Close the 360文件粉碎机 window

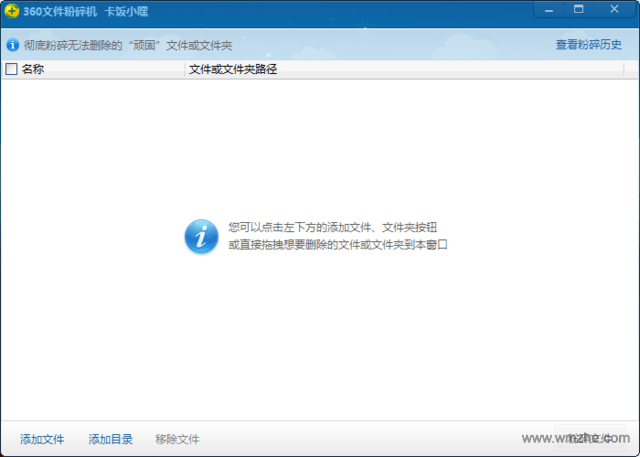pos(614,9)
